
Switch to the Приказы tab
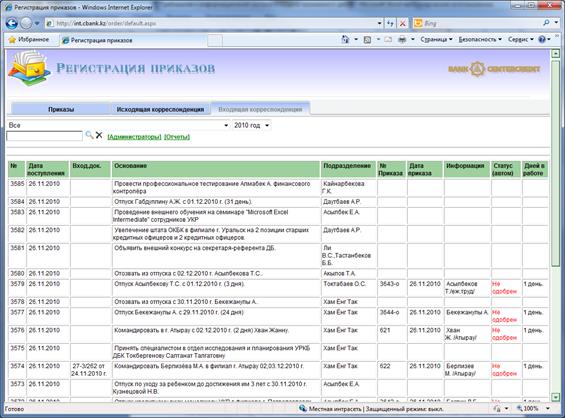point(61,109)
